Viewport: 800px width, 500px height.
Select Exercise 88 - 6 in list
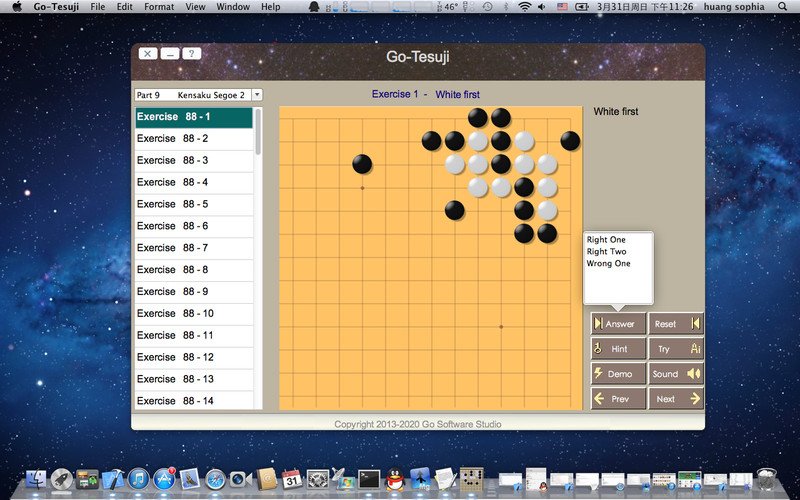pyautogui.click(x=194, y=226)
